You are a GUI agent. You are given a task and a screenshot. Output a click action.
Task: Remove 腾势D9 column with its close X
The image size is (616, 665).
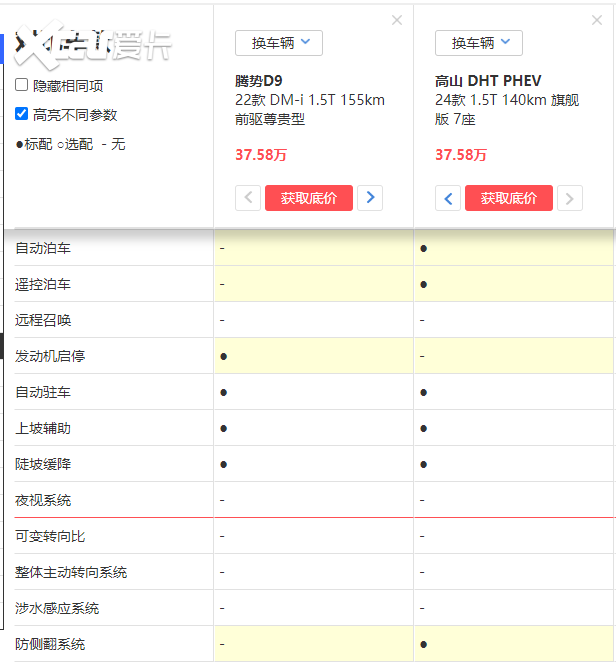[x=397, y=20]
